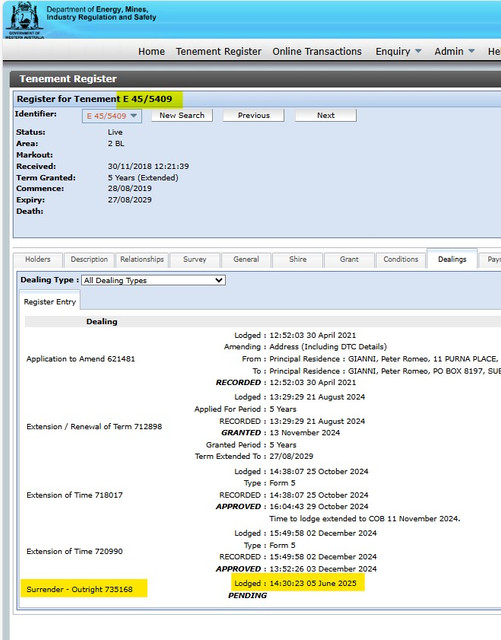Select Extension / Renewal of Term 712898
The height and width of the screenshot is (640, 501).
pyautogui.click(x=94, y=427)
